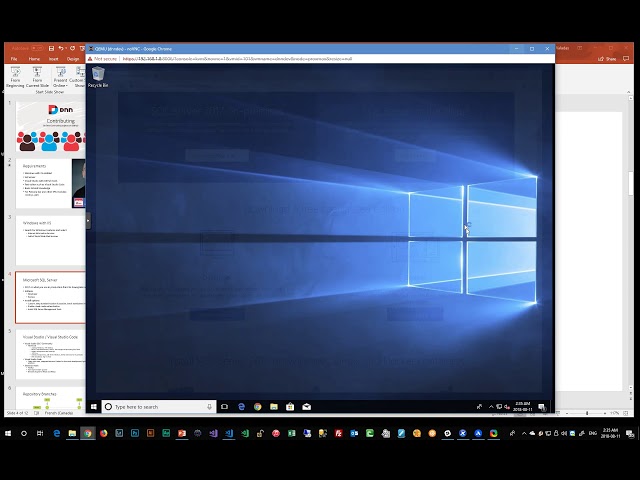Screen dimensions: 640x480
Task: Switch to PowerPoint on the host taskbar
Action: (182, 433)
